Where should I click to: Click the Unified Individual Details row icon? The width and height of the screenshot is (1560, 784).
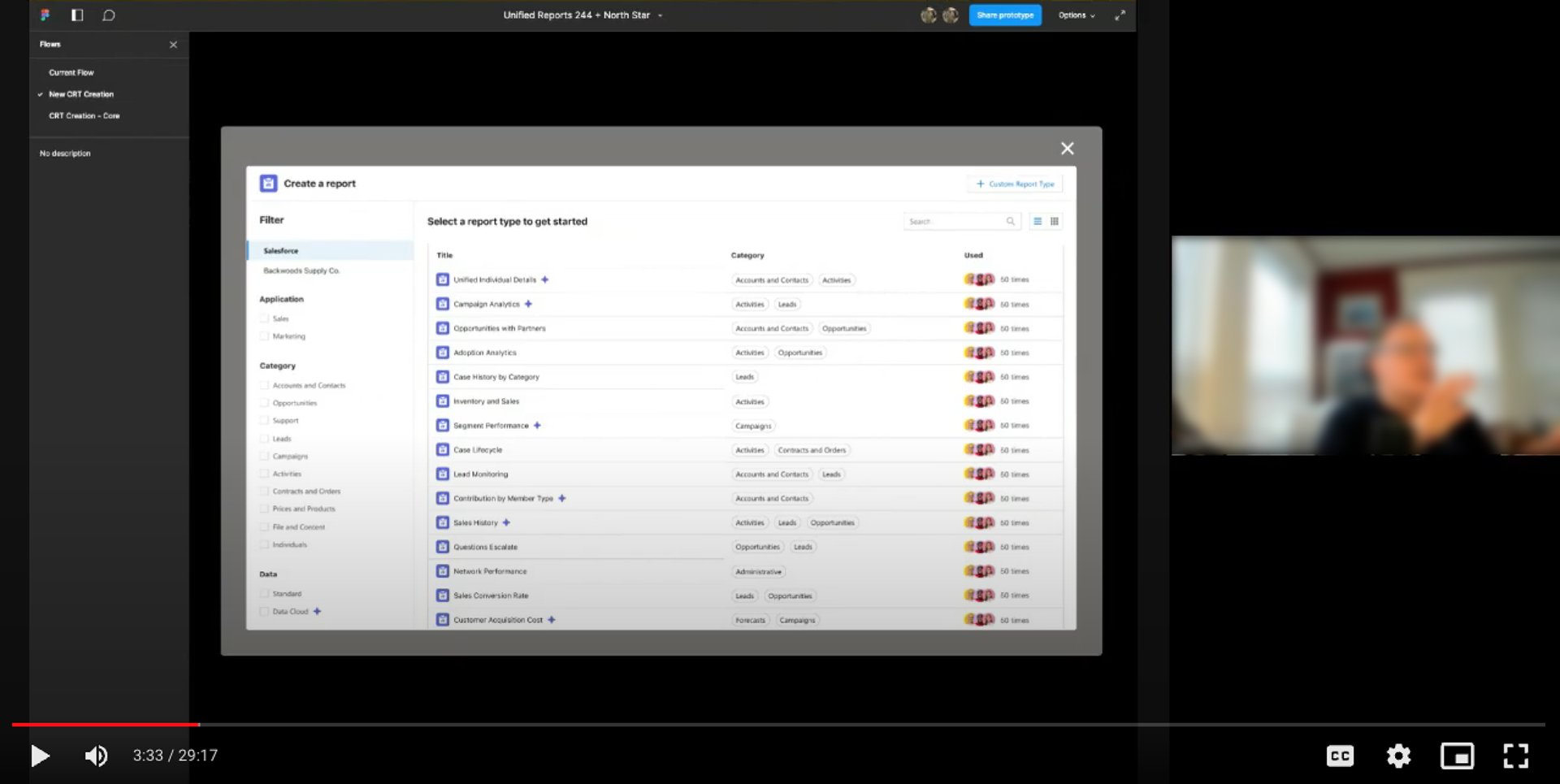[x=443, y=279]
